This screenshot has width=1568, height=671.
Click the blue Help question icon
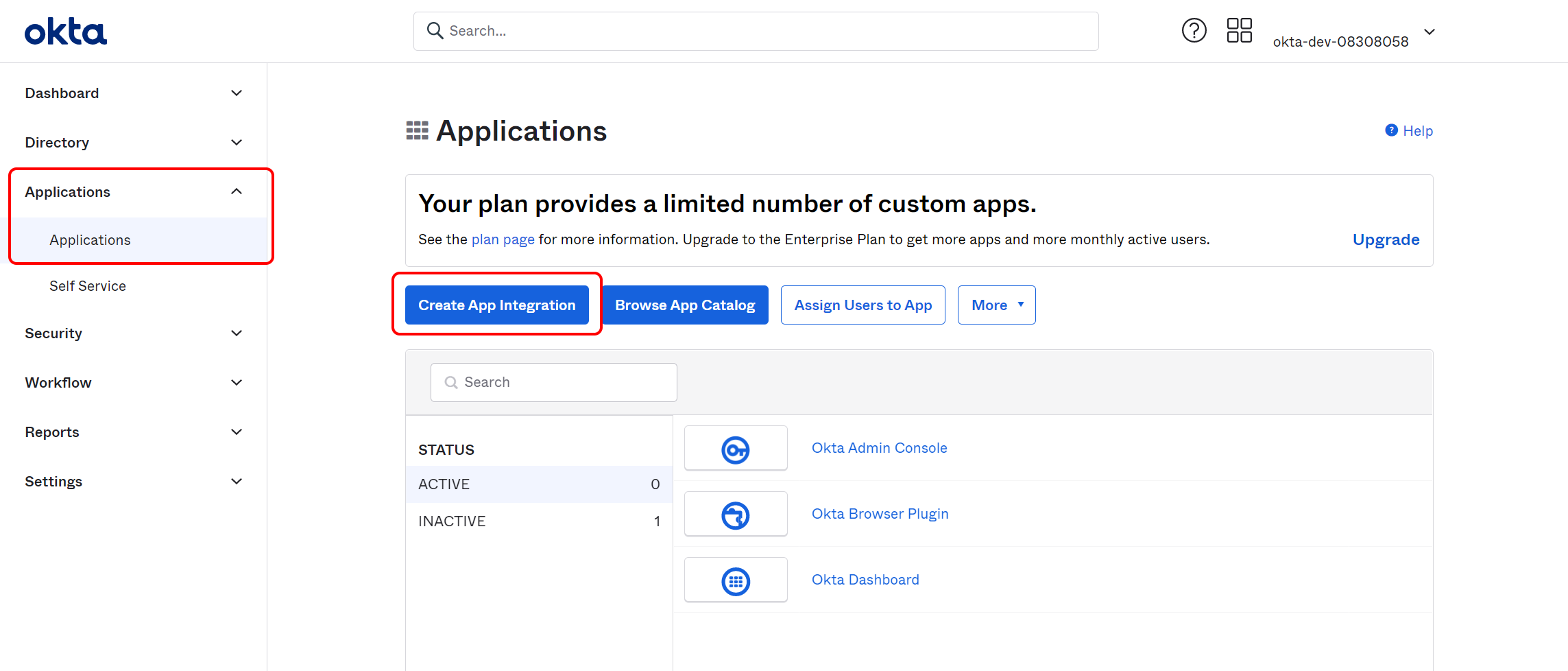pyautogui.click(x=1391, y=130)
